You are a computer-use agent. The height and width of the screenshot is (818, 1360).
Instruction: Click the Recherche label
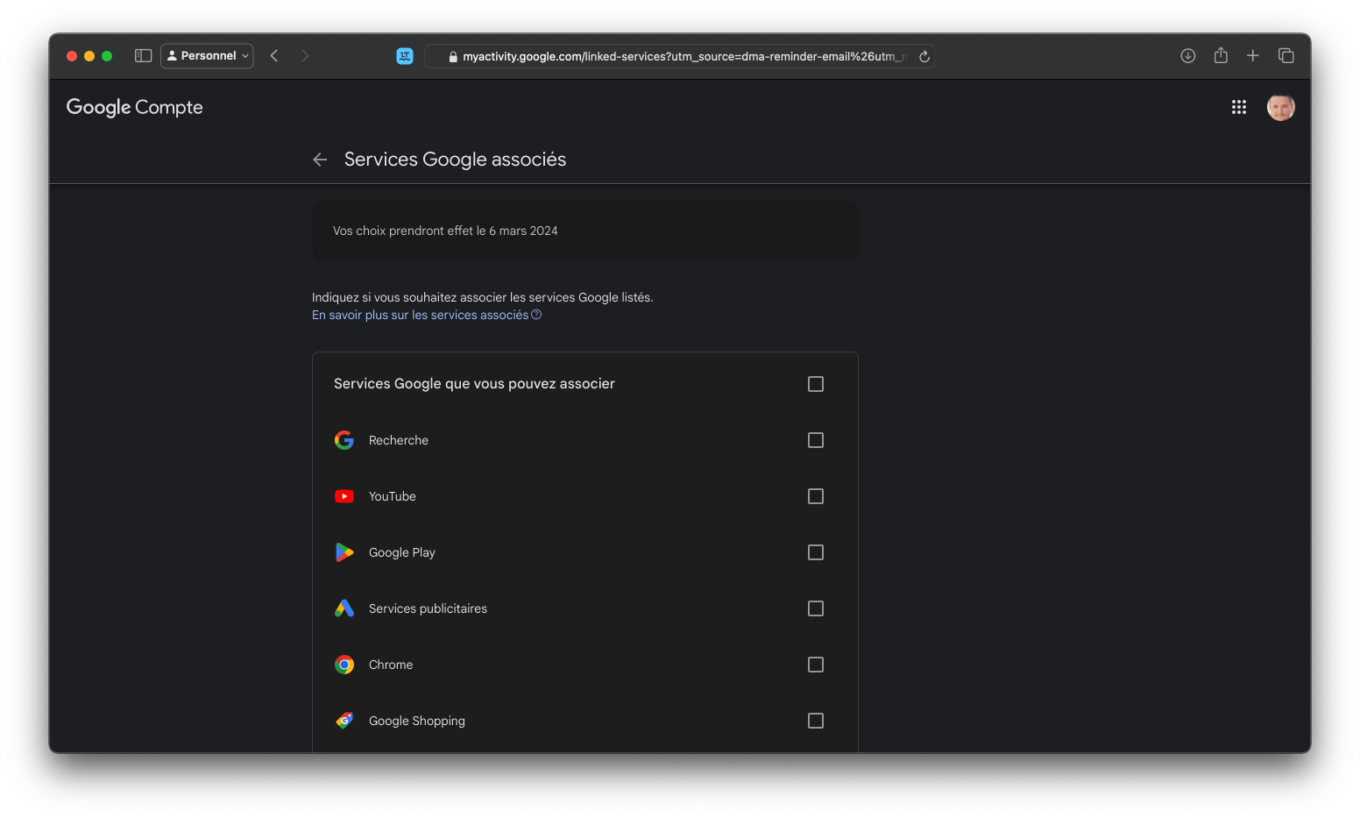coord(398,440)
